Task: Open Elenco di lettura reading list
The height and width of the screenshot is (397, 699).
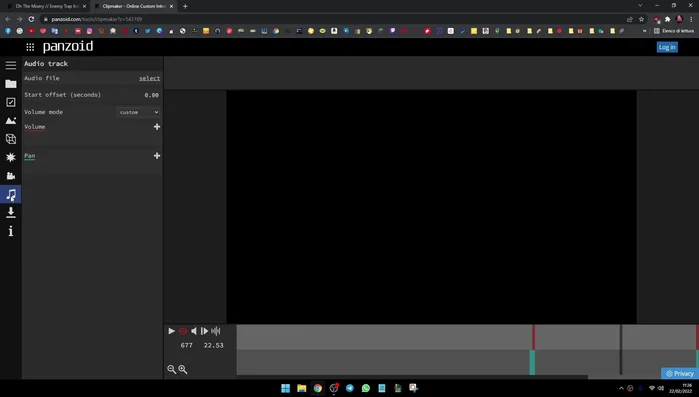Action: pyautogui.click(x=674, y=31)
